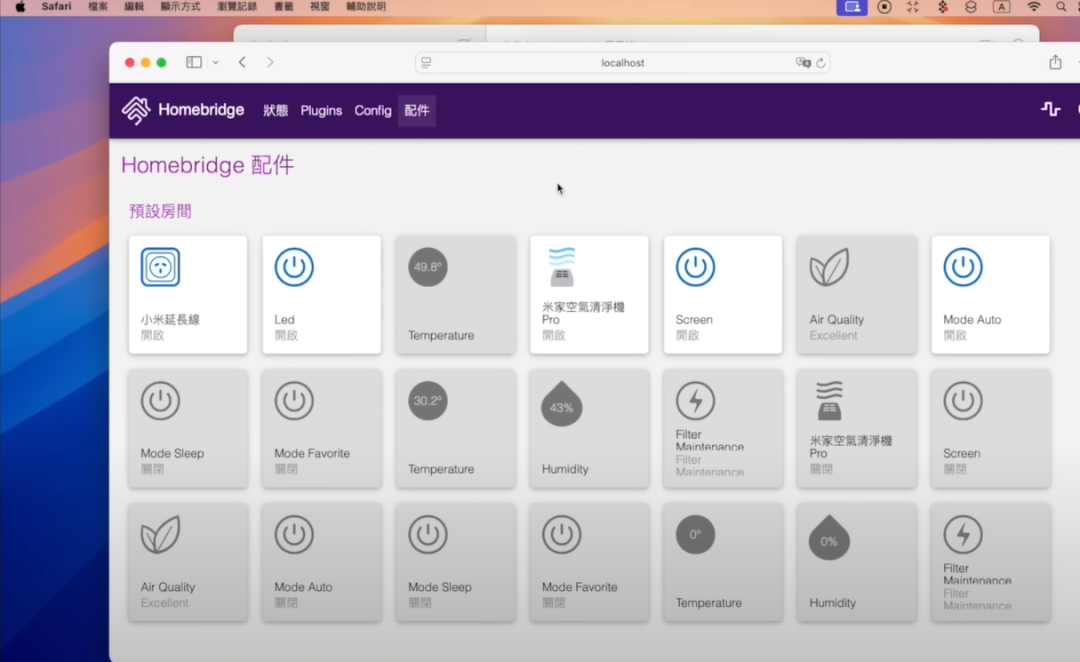The image size is (1080, 662).
Task: Open Air Quality card beside disabled Mode Auto
Action: coord(187,562)
